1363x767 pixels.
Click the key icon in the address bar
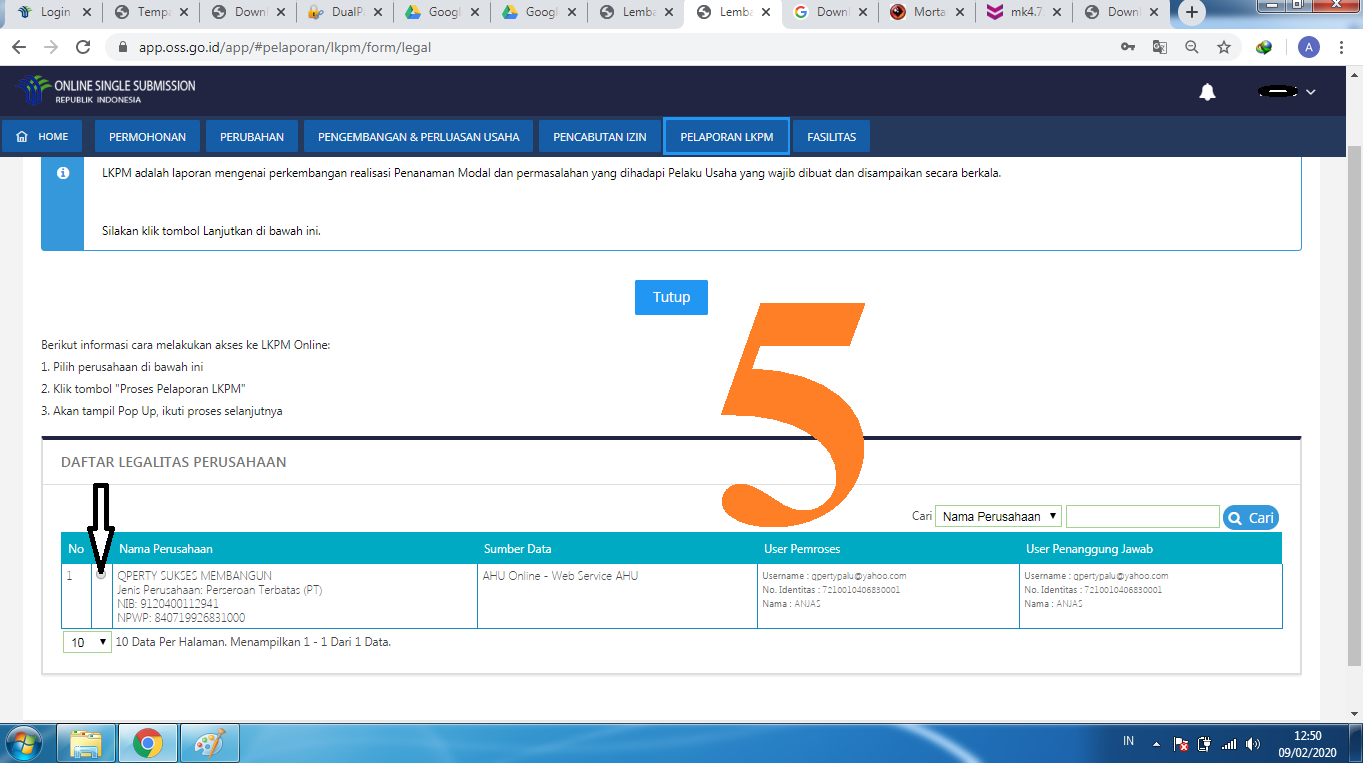[x=1127, y=46]
